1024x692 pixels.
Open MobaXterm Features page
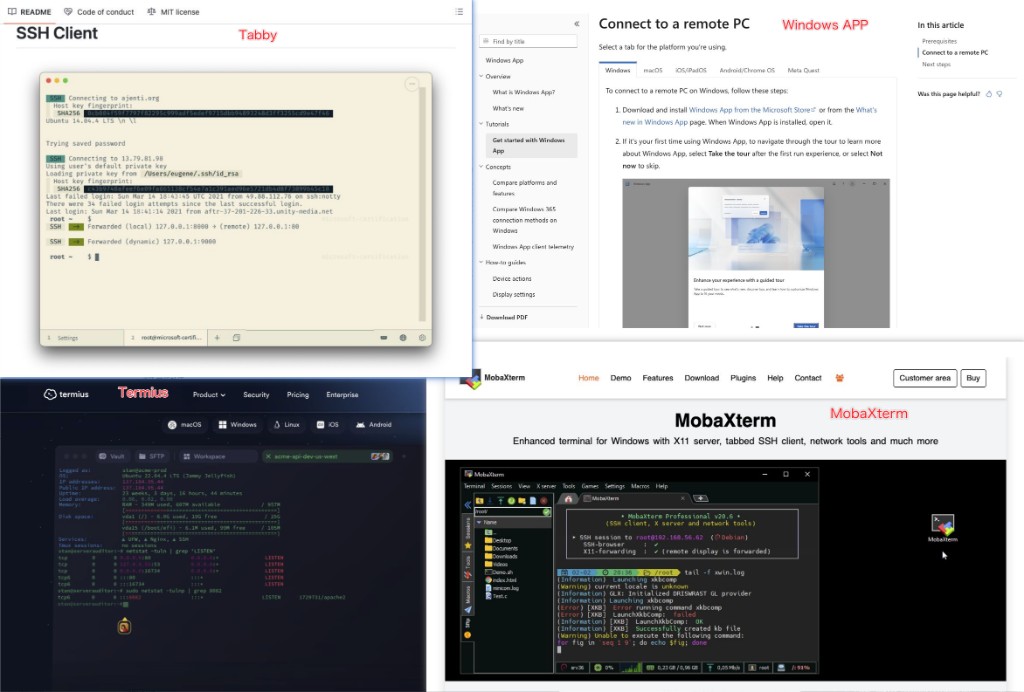click(658, 378)
